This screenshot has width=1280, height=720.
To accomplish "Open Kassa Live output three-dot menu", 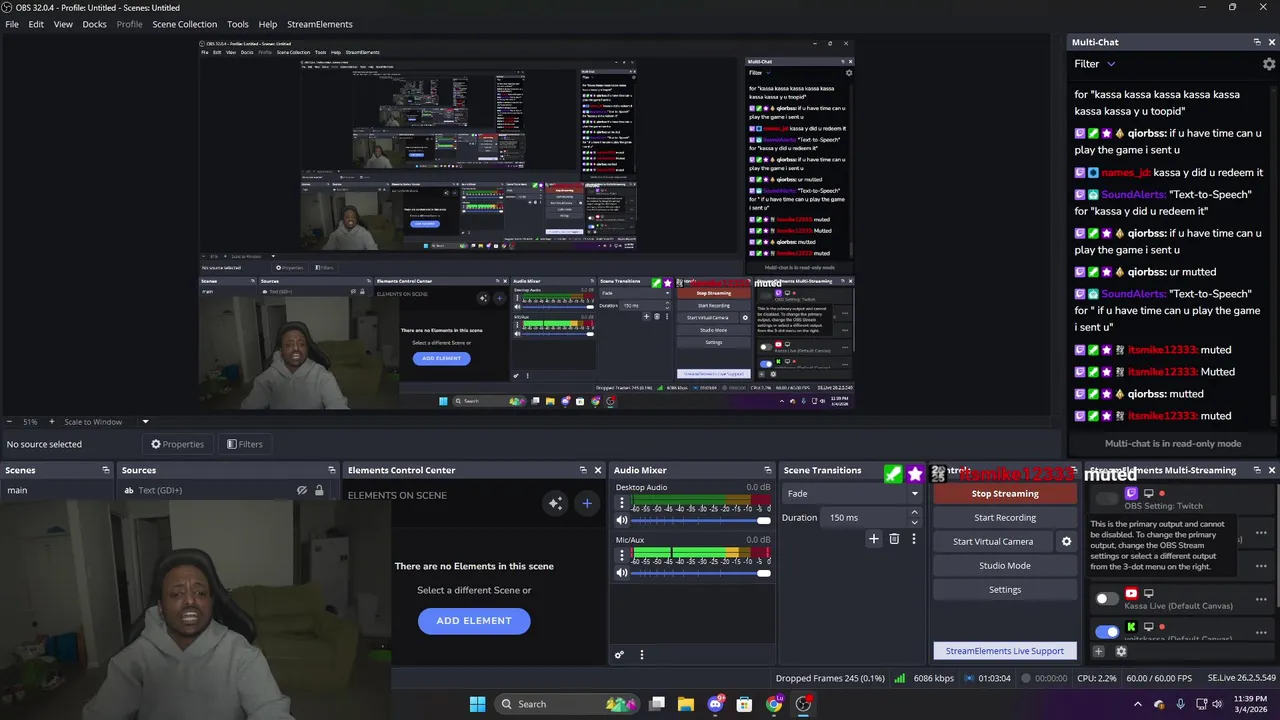I will pos(1261,599).
